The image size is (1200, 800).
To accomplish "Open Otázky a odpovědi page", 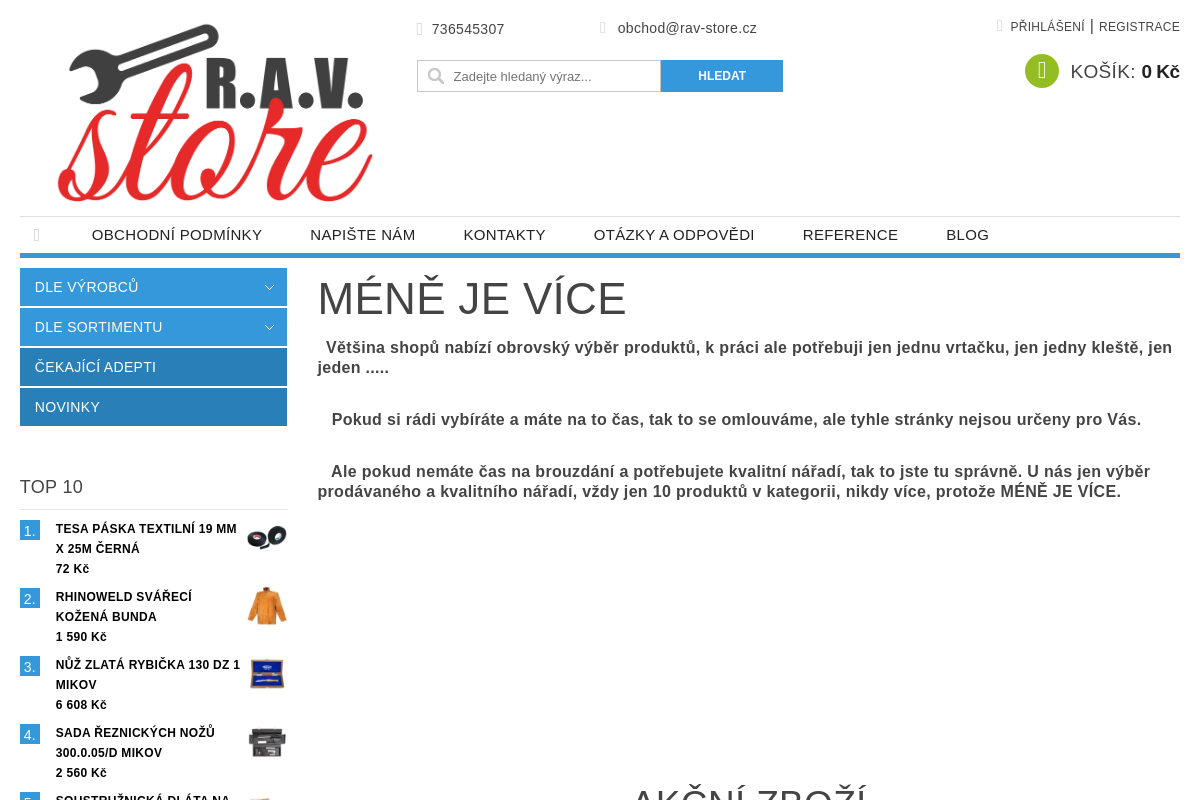I will (x=674, y=235).
